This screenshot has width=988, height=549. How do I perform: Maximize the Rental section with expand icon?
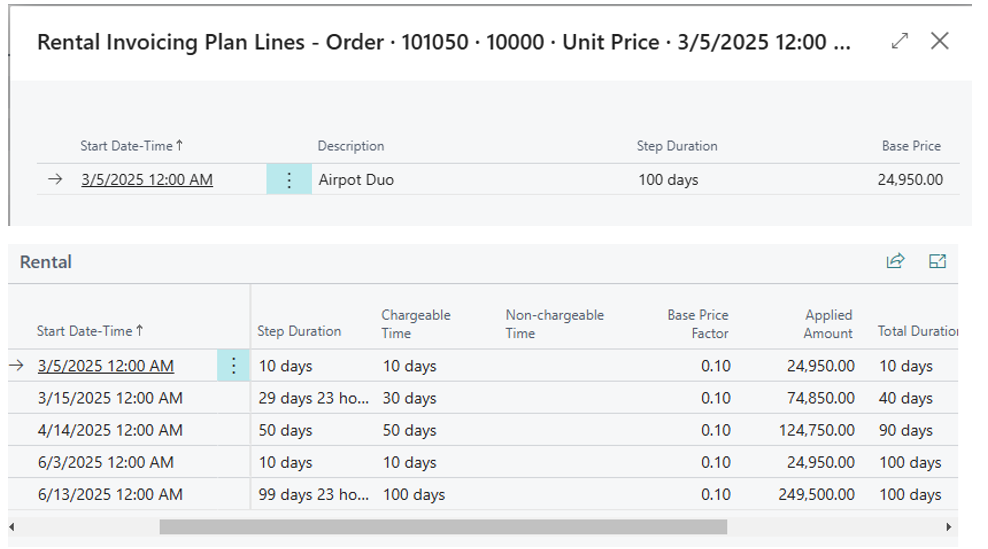pyautogui.click(x=937, y=261)
